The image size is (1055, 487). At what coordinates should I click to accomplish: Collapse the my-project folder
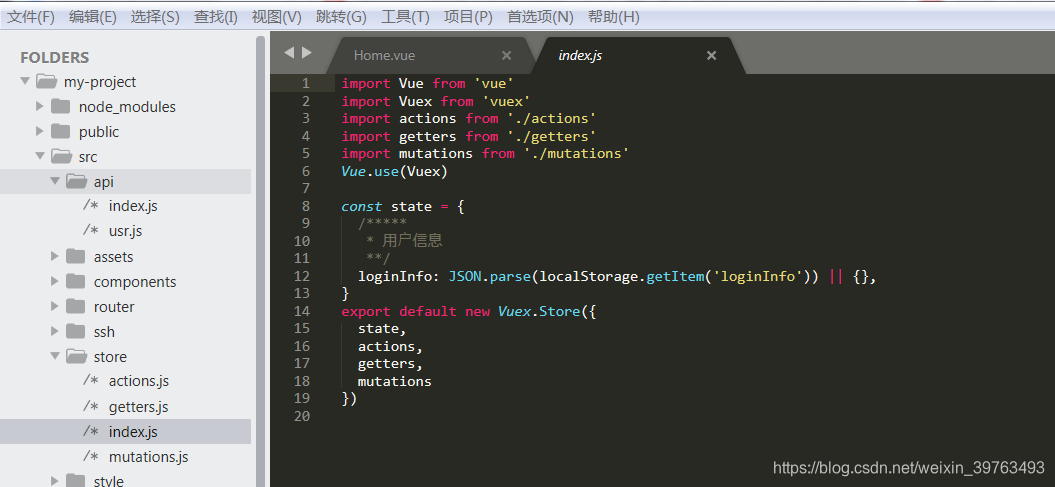[x=25, y=81]
